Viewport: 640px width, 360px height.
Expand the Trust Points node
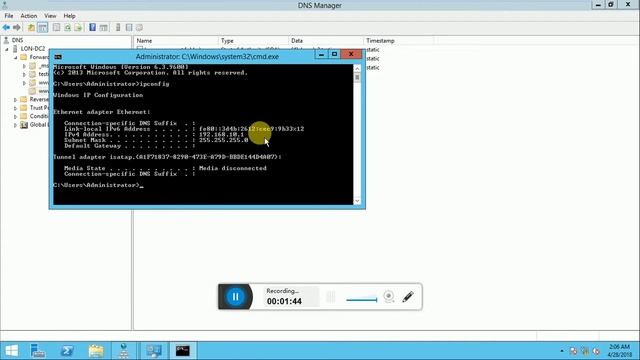pos(16,108)
